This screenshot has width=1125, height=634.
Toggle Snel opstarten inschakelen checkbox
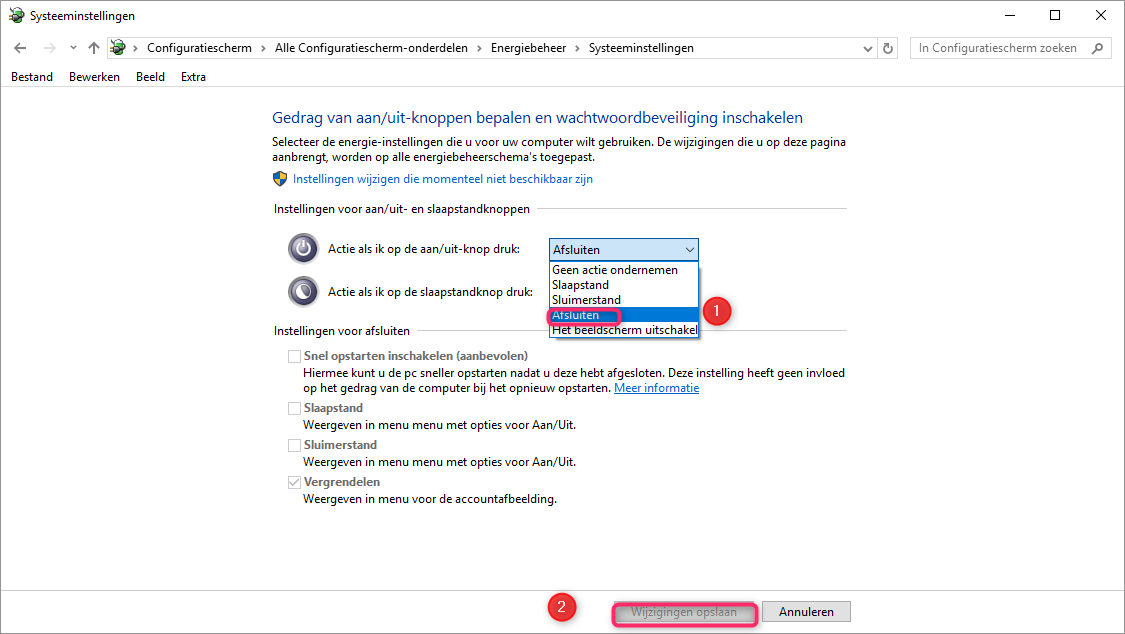(294, 356)
